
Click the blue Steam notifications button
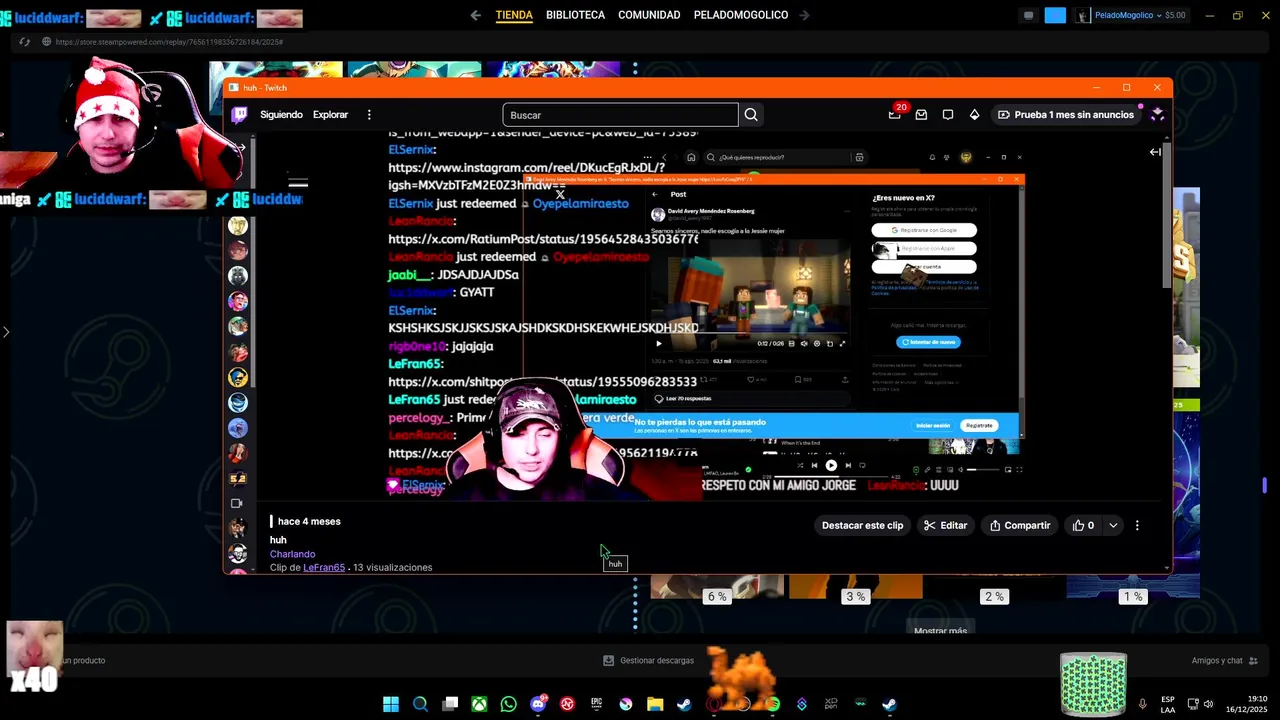click(1055, 15)
